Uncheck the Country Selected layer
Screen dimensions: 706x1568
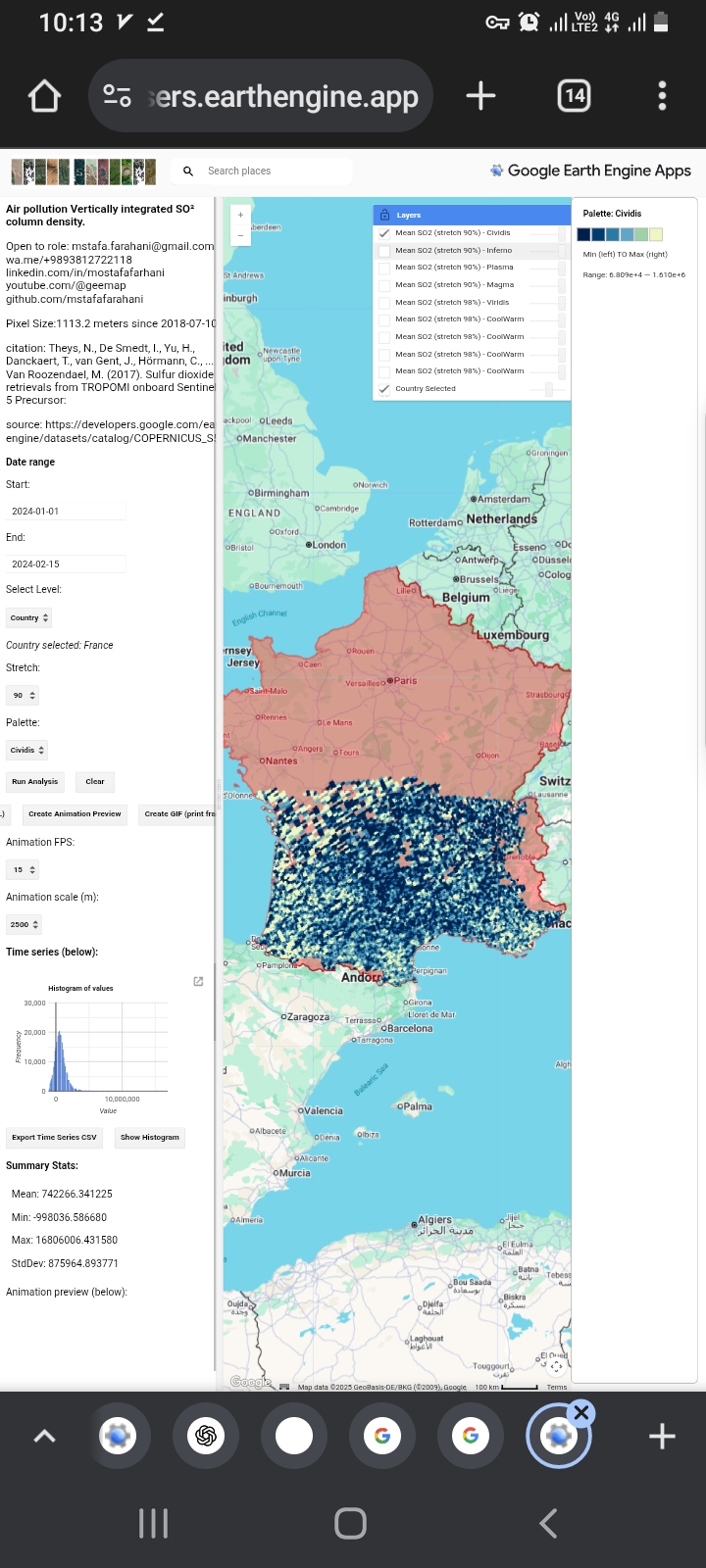(384, 389)
